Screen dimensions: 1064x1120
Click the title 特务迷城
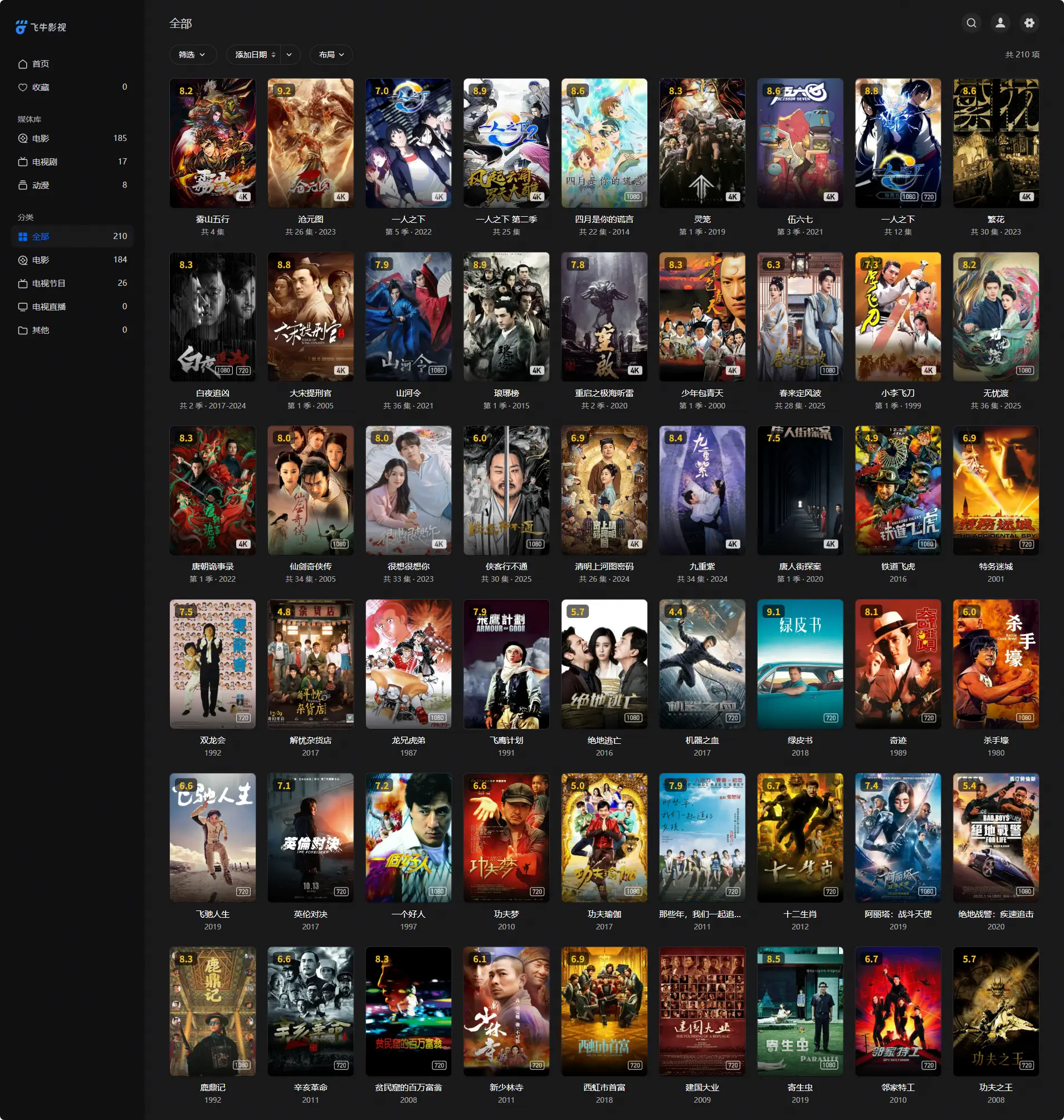coord(996,567)
